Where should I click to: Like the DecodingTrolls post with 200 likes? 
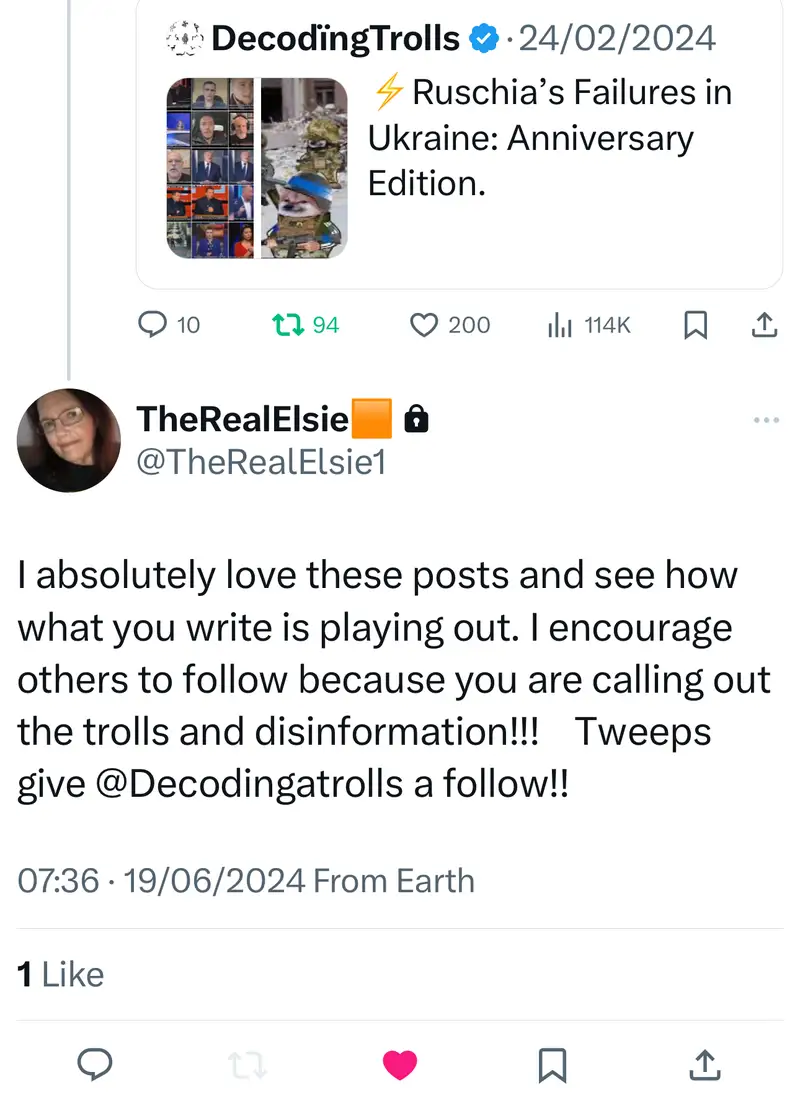426,325
